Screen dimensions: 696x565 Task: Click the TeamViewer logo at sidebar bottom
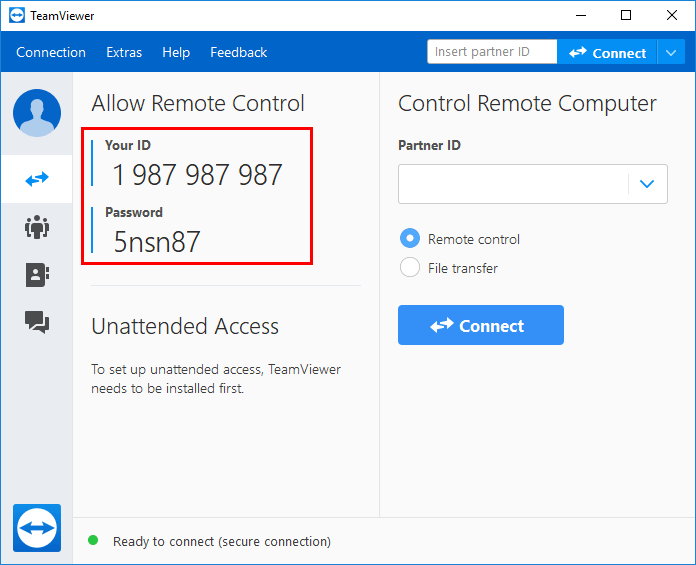click(x=37, y=528)
